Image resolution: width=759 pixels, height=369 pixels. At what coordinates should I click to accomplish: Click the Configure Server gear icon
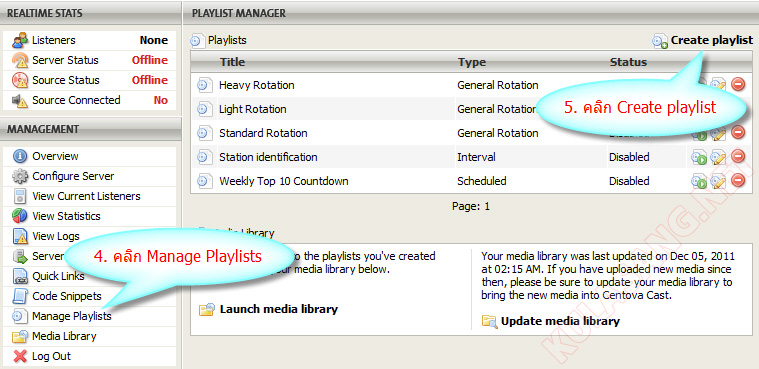[20, 176]
